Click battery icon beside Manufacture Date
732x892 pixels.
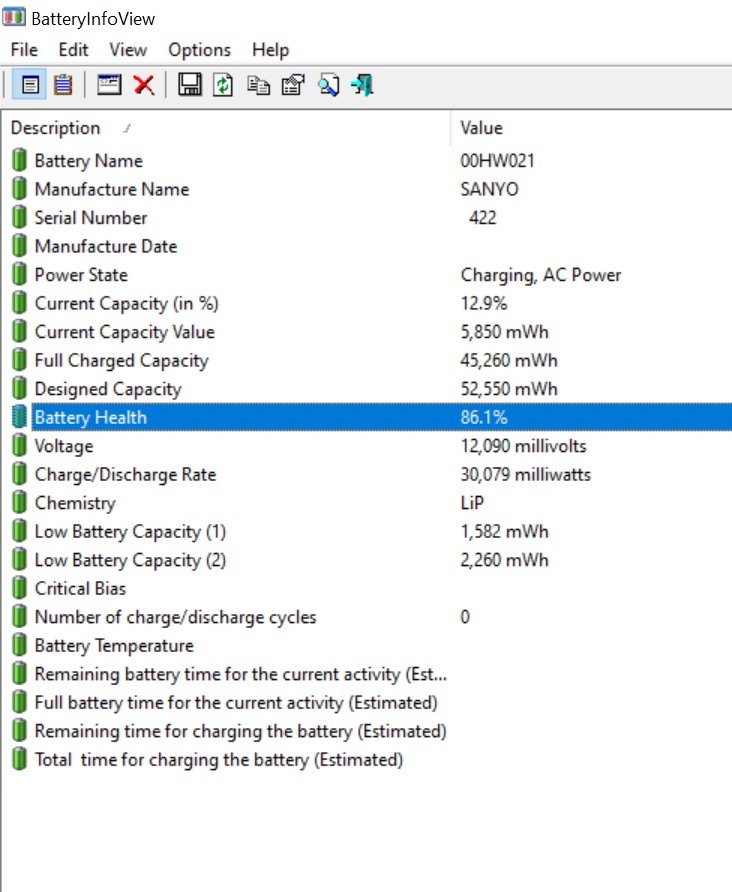[x=19, y=246]
